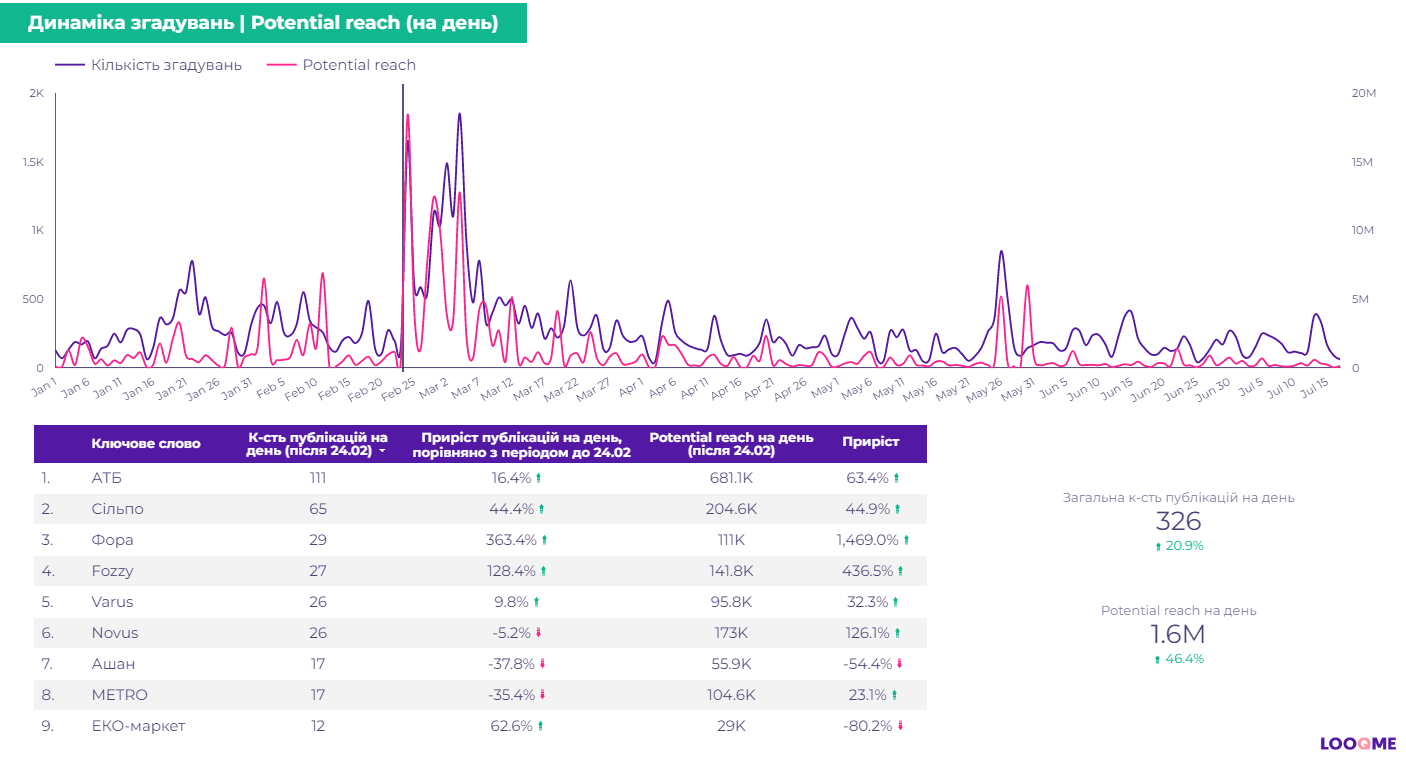Click the Динаміка згадувань title banner
Image resolution: width=1406 pixels, height=775 pixels.
coord(263,22)
